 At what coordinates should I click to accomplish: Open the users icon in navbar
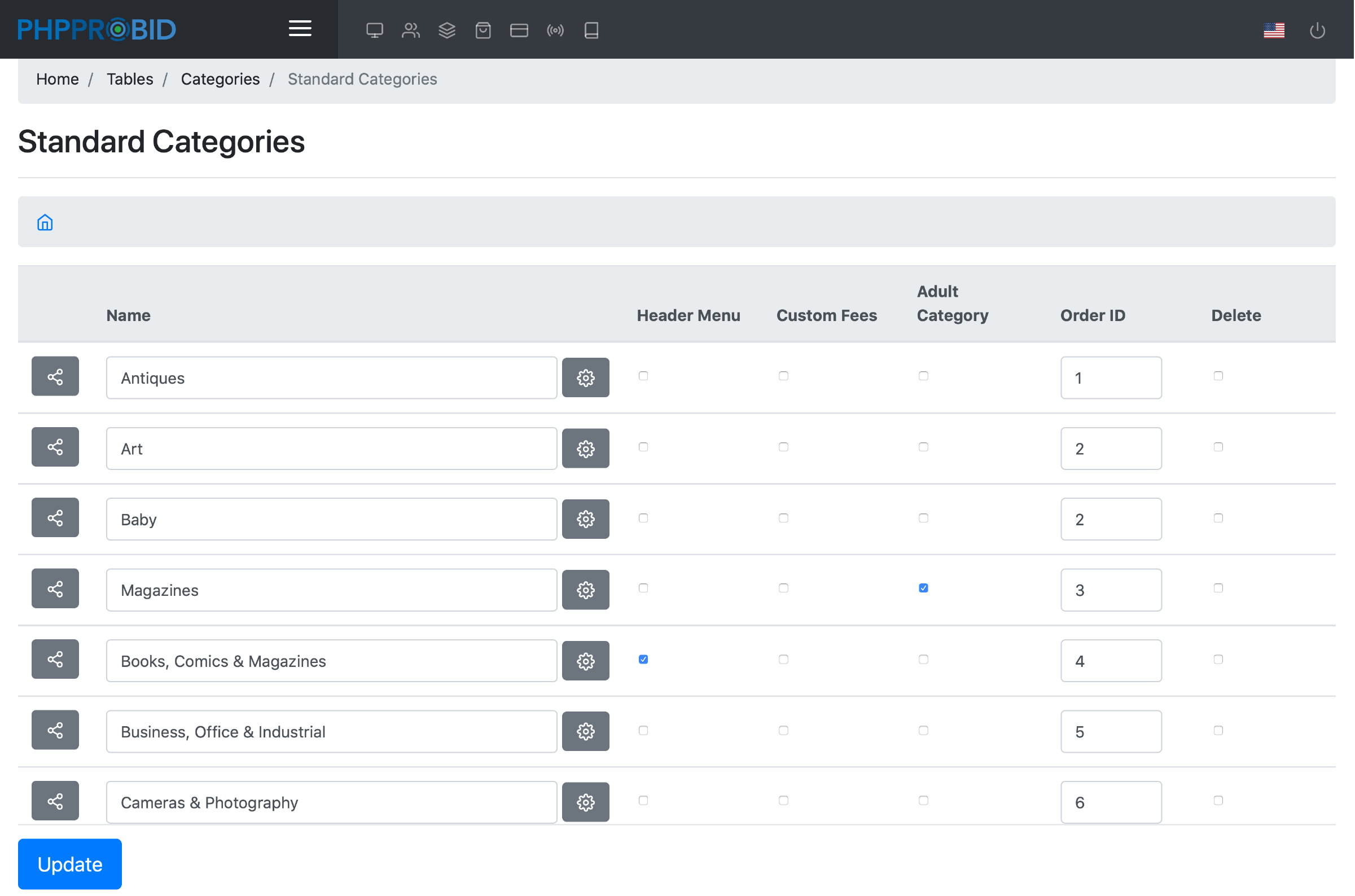pos(410,30)
